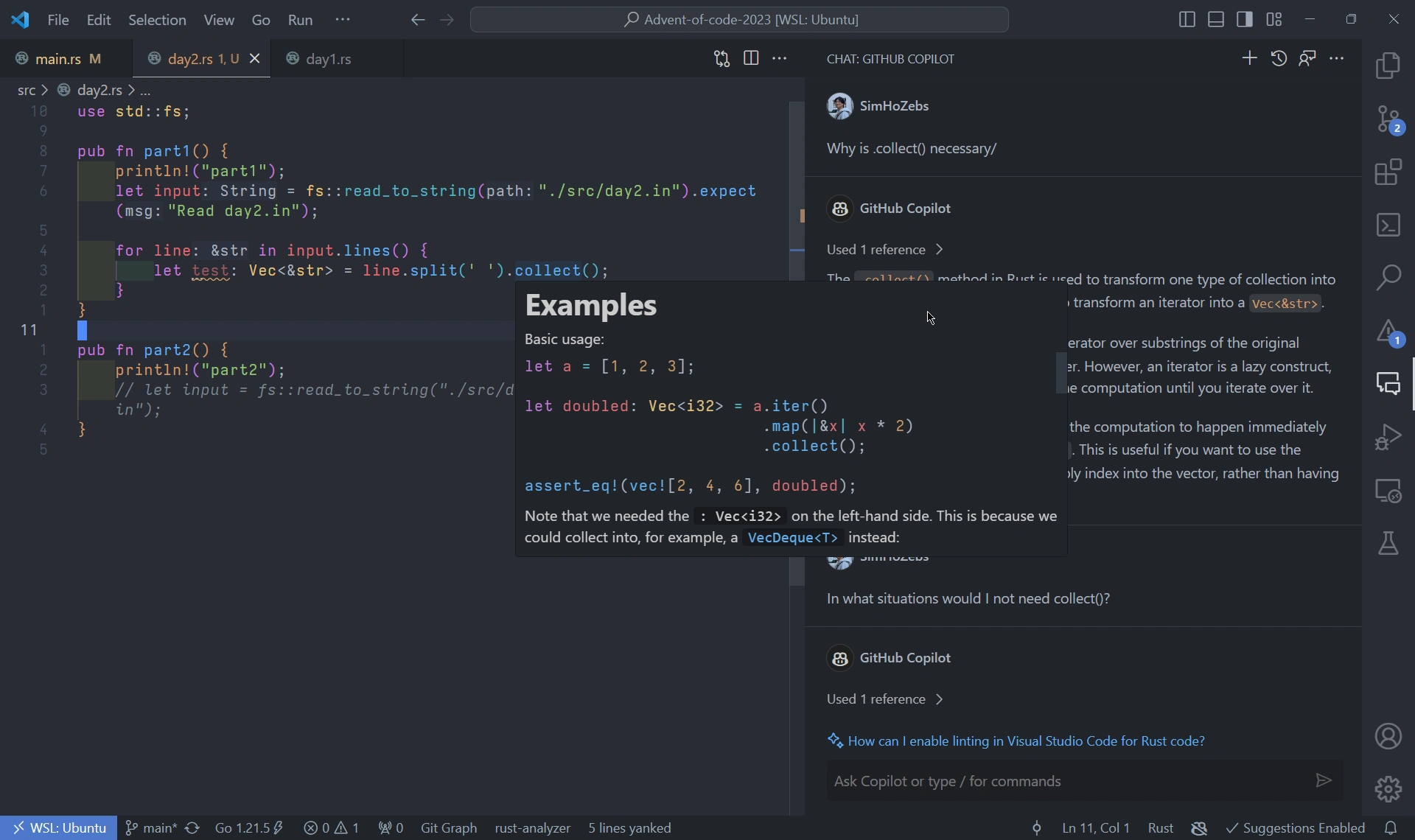Open the overflow menu ellipsis in title bar

(343, 20)
